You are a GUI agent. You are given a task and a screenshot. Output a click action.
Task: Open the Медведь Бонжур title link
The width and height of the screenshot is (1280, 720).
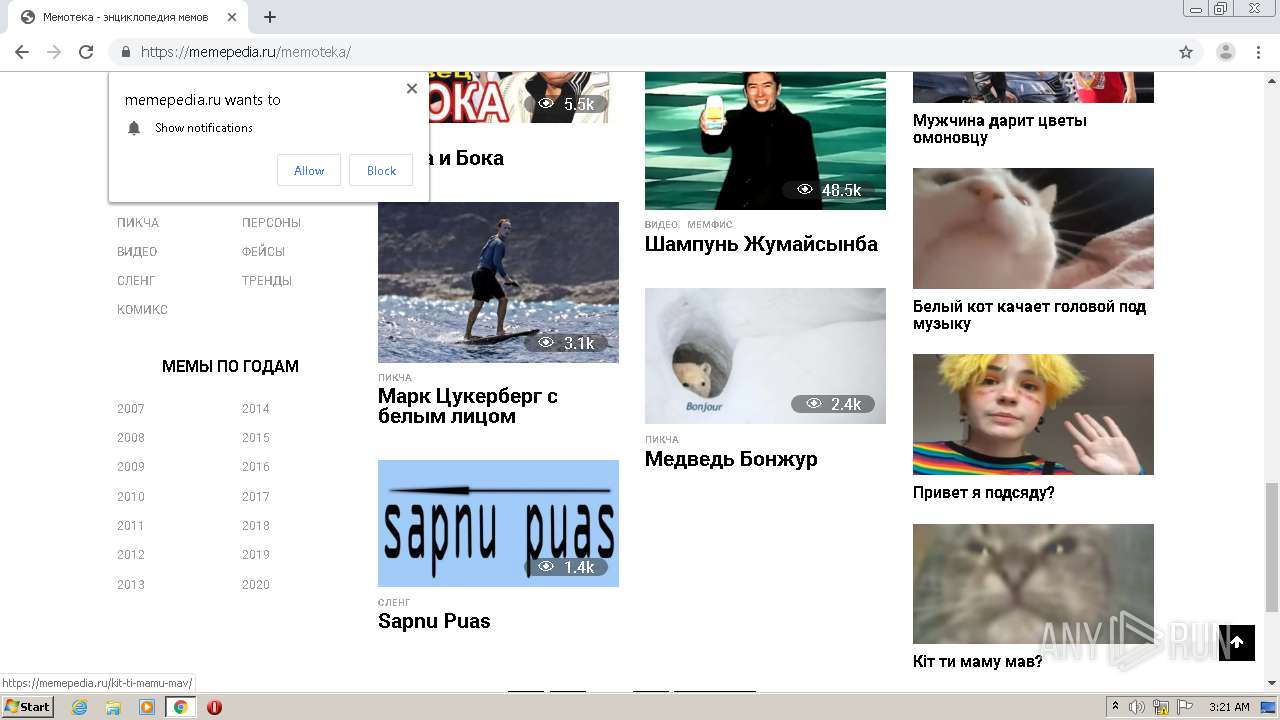coord(731,459)
